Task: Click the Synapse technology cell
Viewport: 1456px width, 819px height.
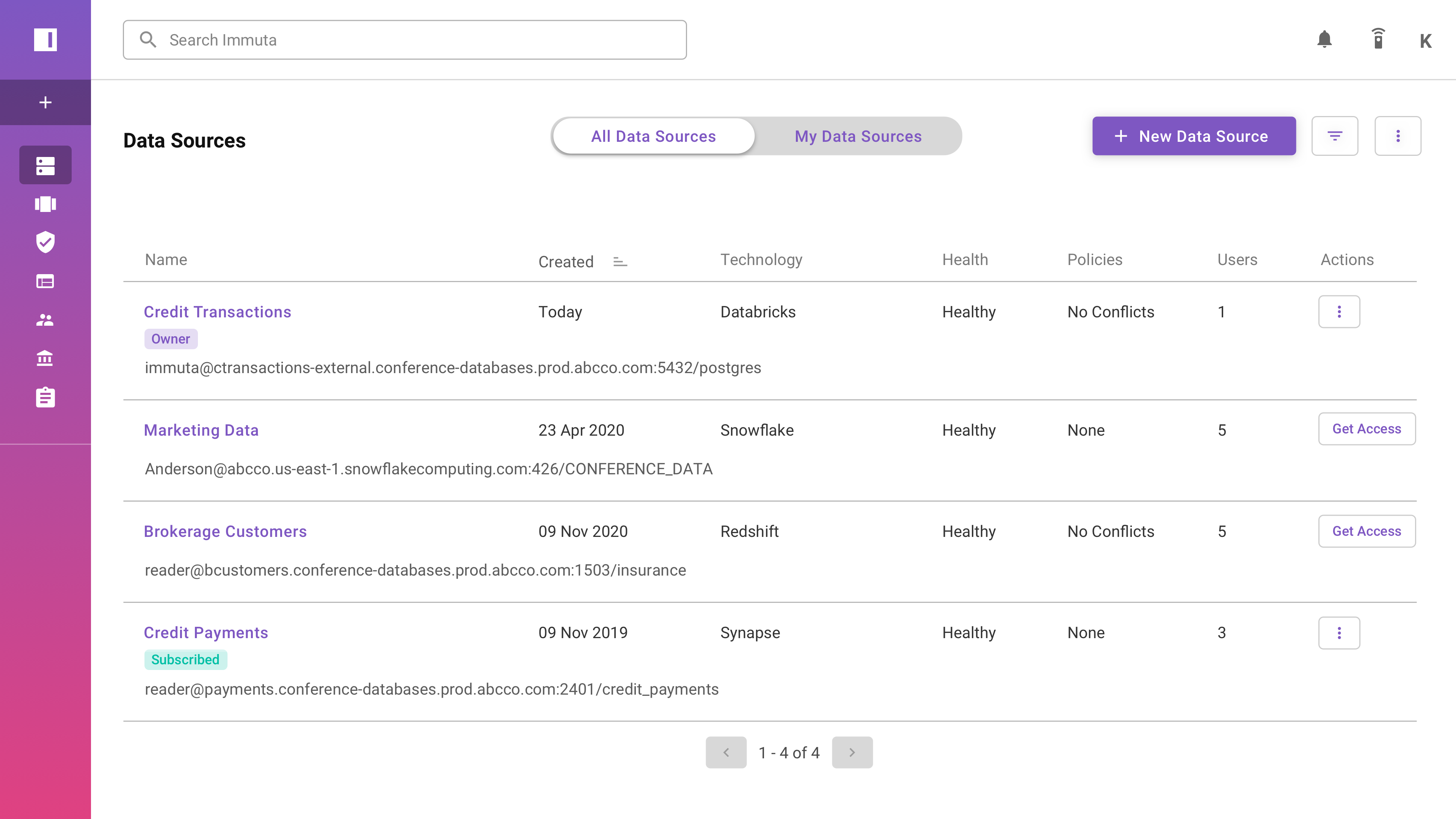Action: pyautogui.click(x=750, y=632)
